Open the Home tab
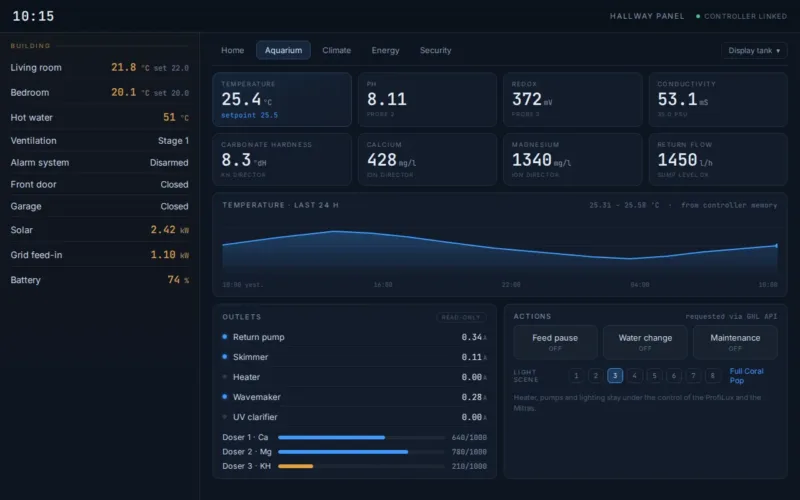 (232, 50)
